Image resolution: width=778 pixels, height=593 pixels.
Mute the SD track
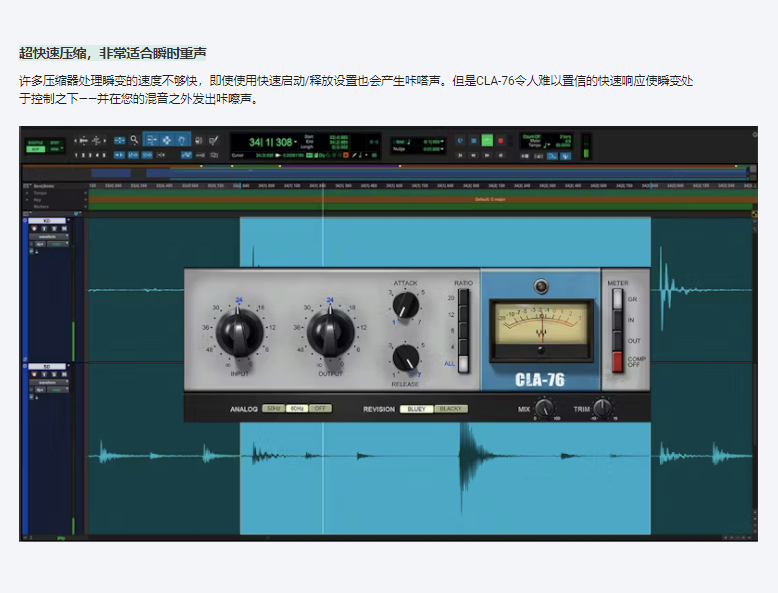click(x=65, y=374)
